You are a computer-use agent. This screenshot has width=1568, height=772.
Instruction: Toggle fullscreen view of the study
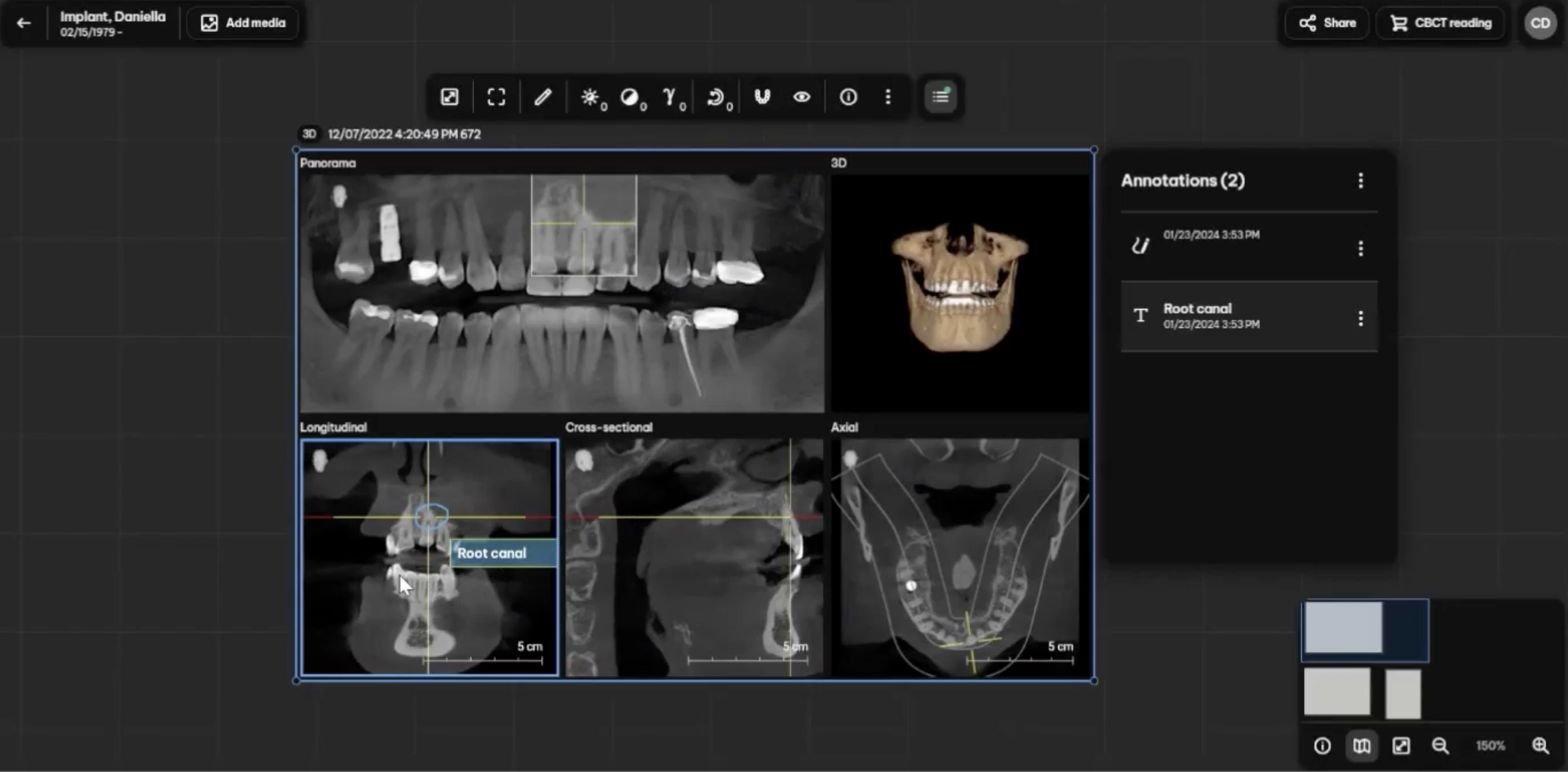(495, 96)
